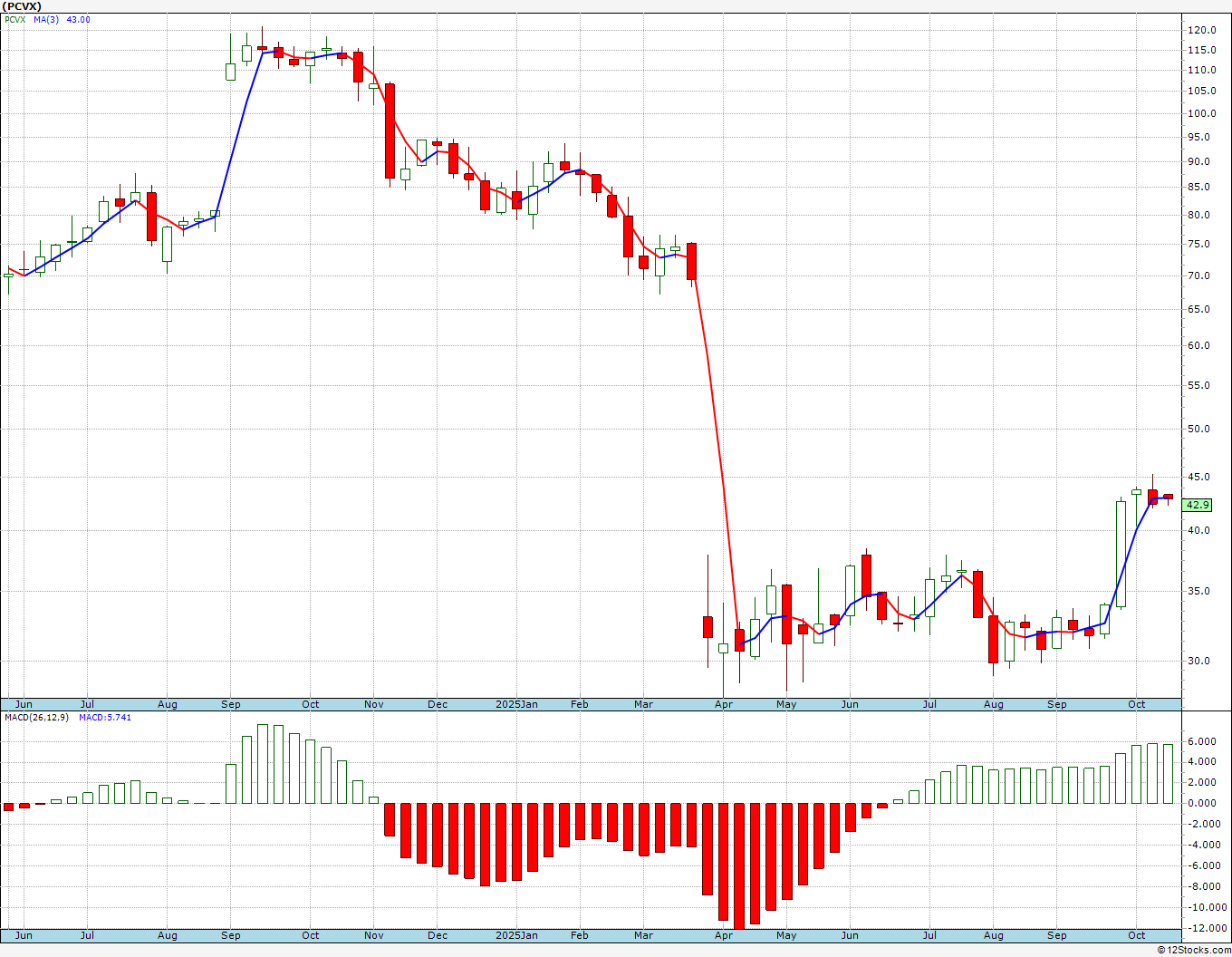Screen dimensions: 1232x957
Task: Select Aug 2025 on the price chart date axis
Action: pos(994,704)
